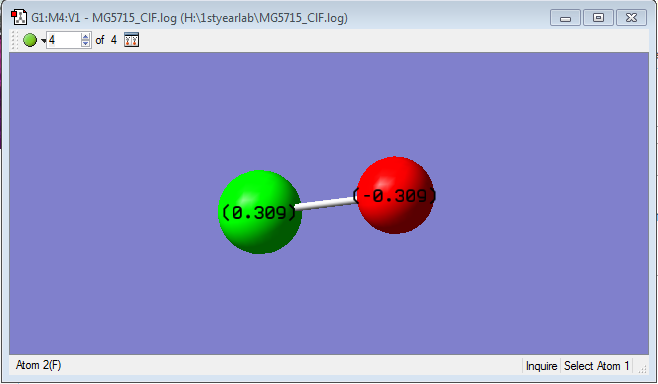This screenshot has height=384, width=658.
Task: Click the toolbar drag handle grip
Action: [15, 40]
